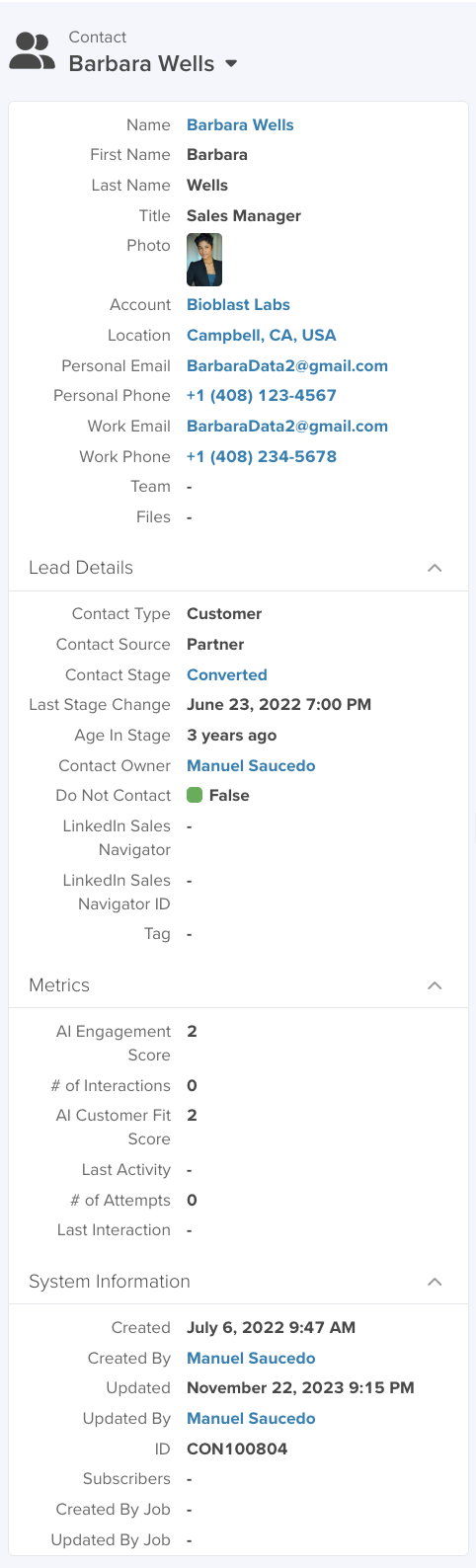Open the Barbara Wells name link
Image resolution: width=476 pixels, height=1568 pixels.
tap(240, 124)
